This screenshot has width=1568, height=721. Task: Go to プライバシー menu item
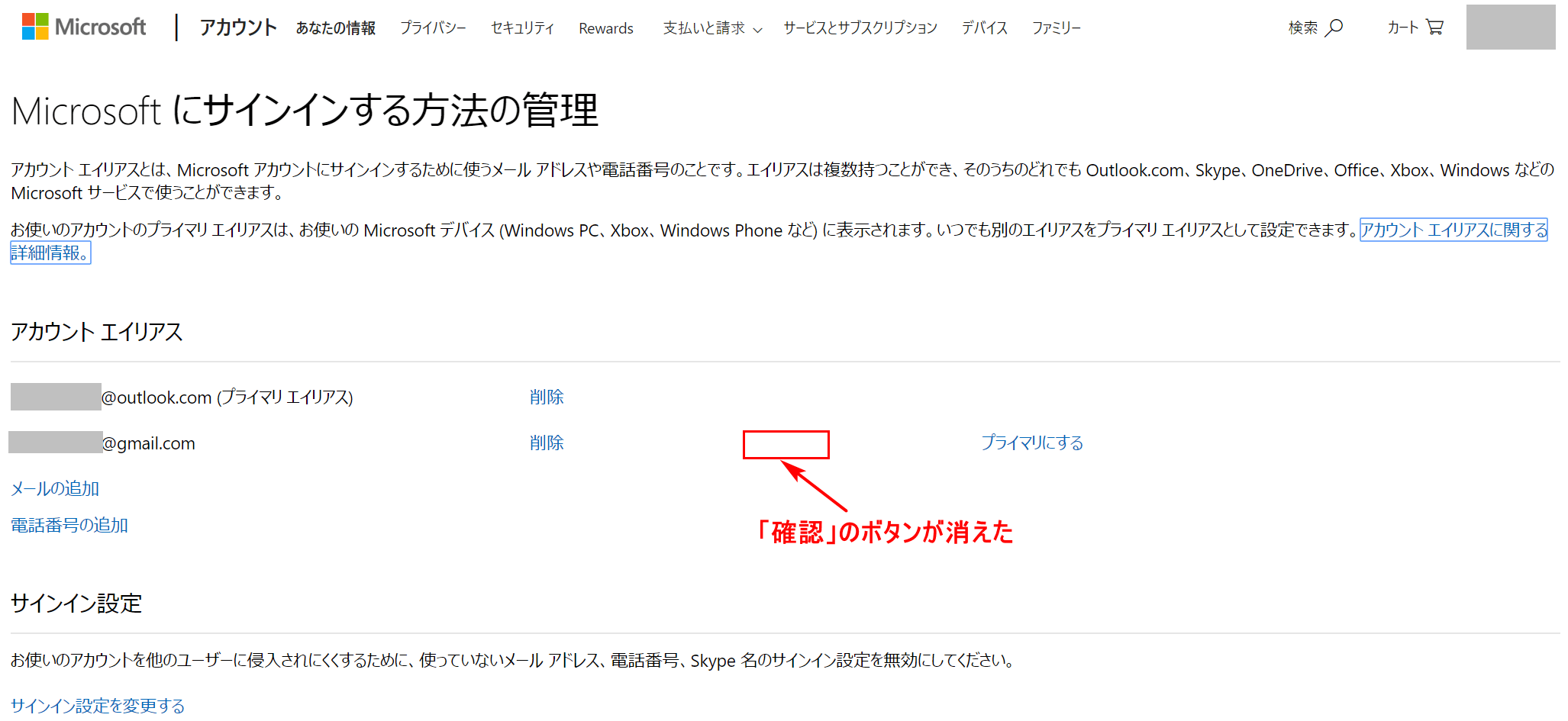[433, 28]
